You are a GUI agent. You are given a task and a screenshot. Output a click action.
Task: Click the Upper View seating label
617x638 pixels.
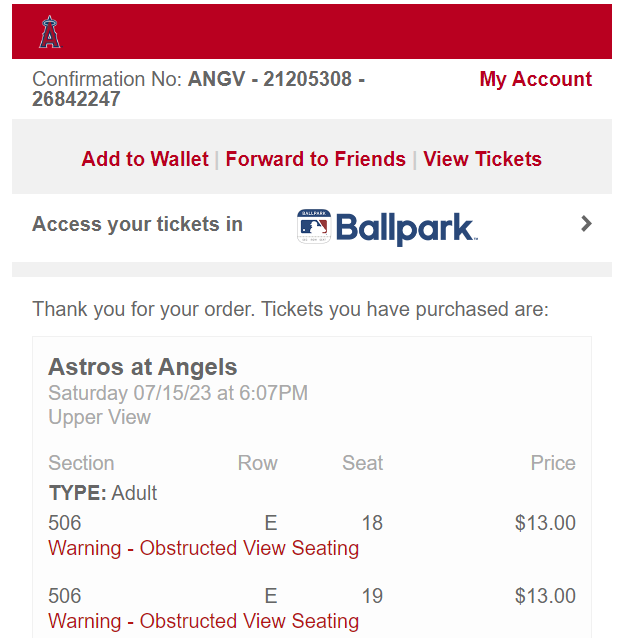(99, 418)
